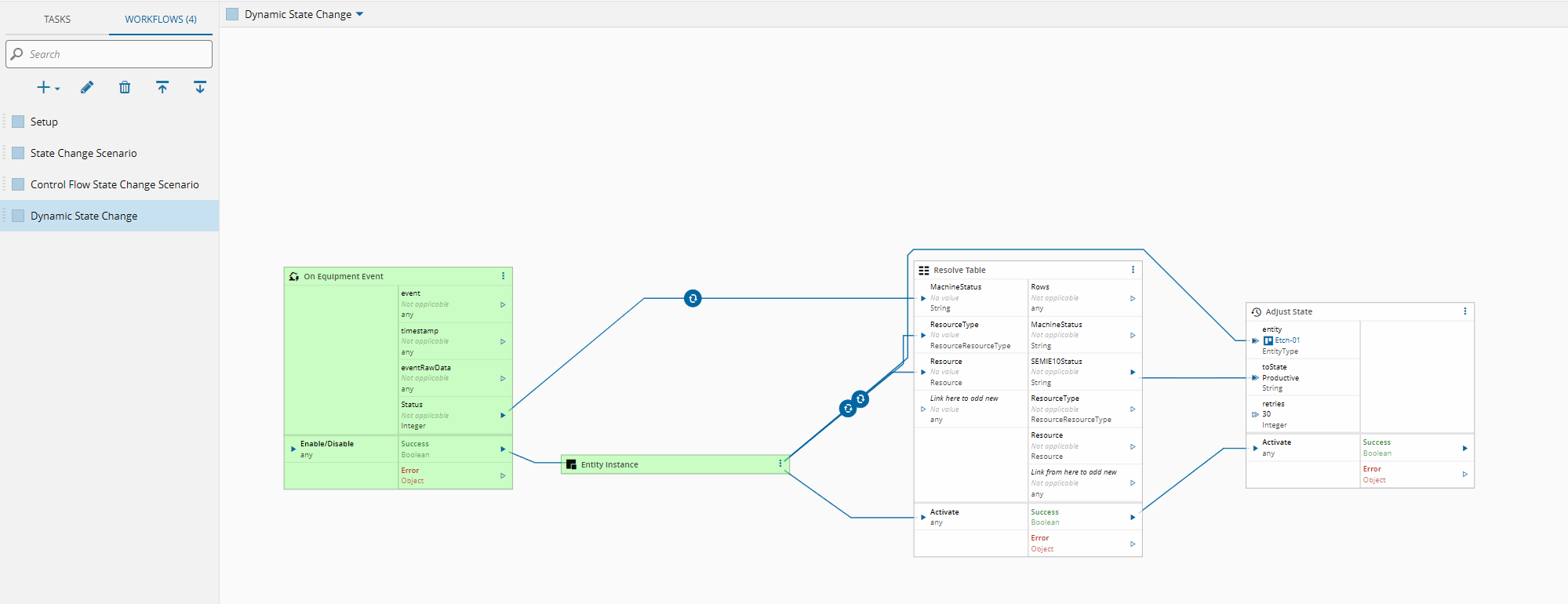Select the State Change Scenario color square

tap(18, 153)
